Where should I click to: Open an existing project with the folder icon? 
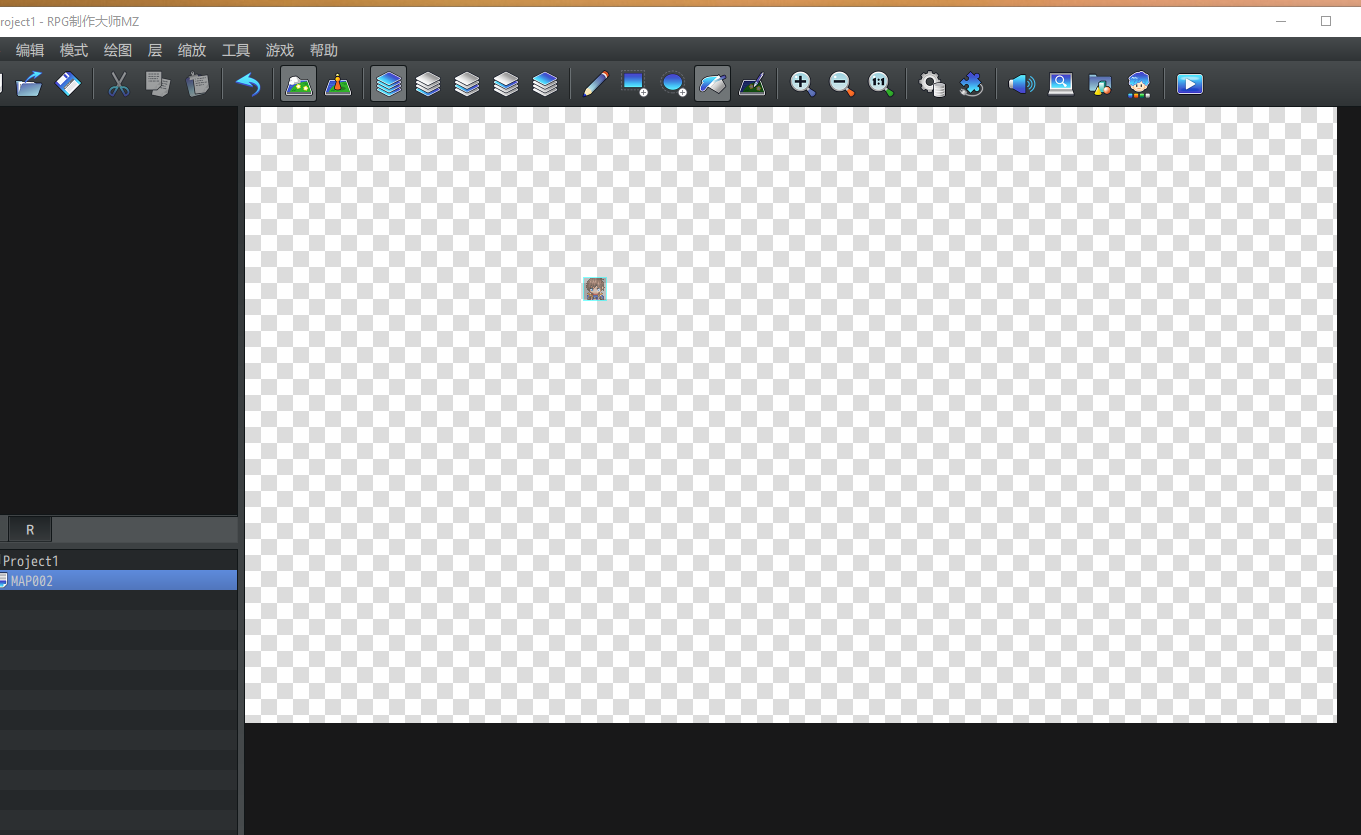(x=29, y=84)
